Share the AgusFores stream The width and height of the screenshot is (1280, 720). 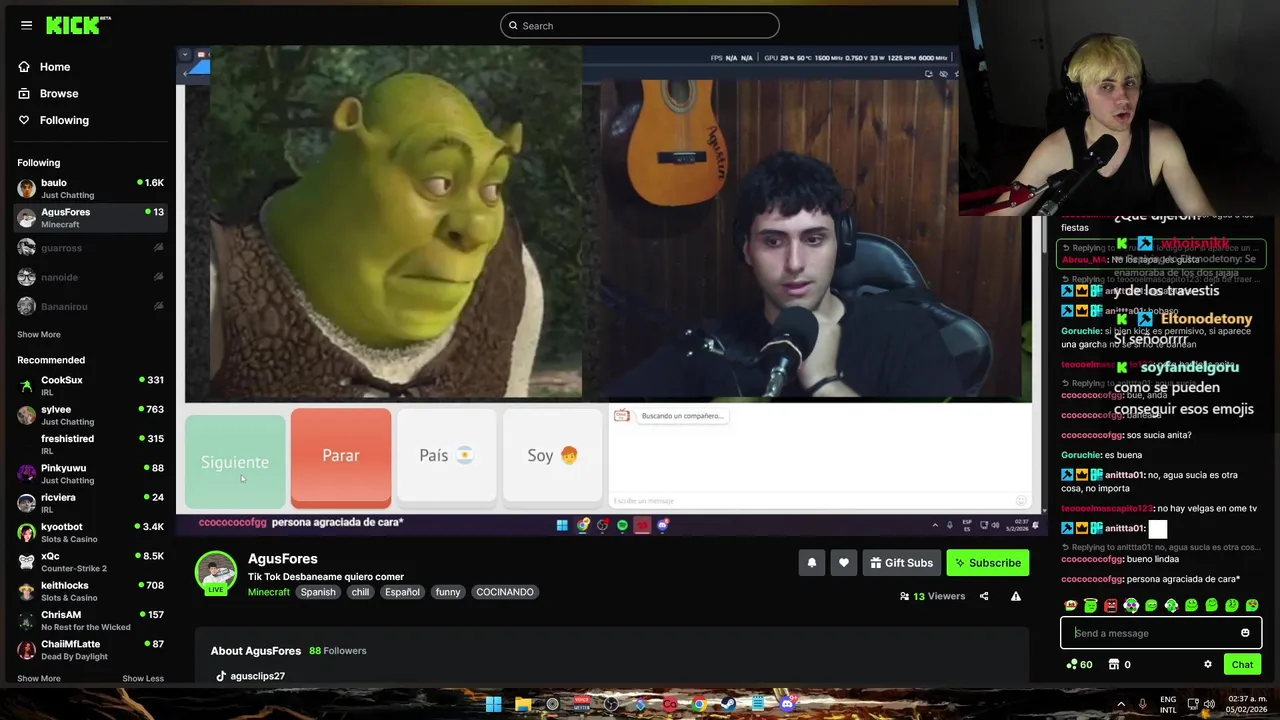[984, 596]
